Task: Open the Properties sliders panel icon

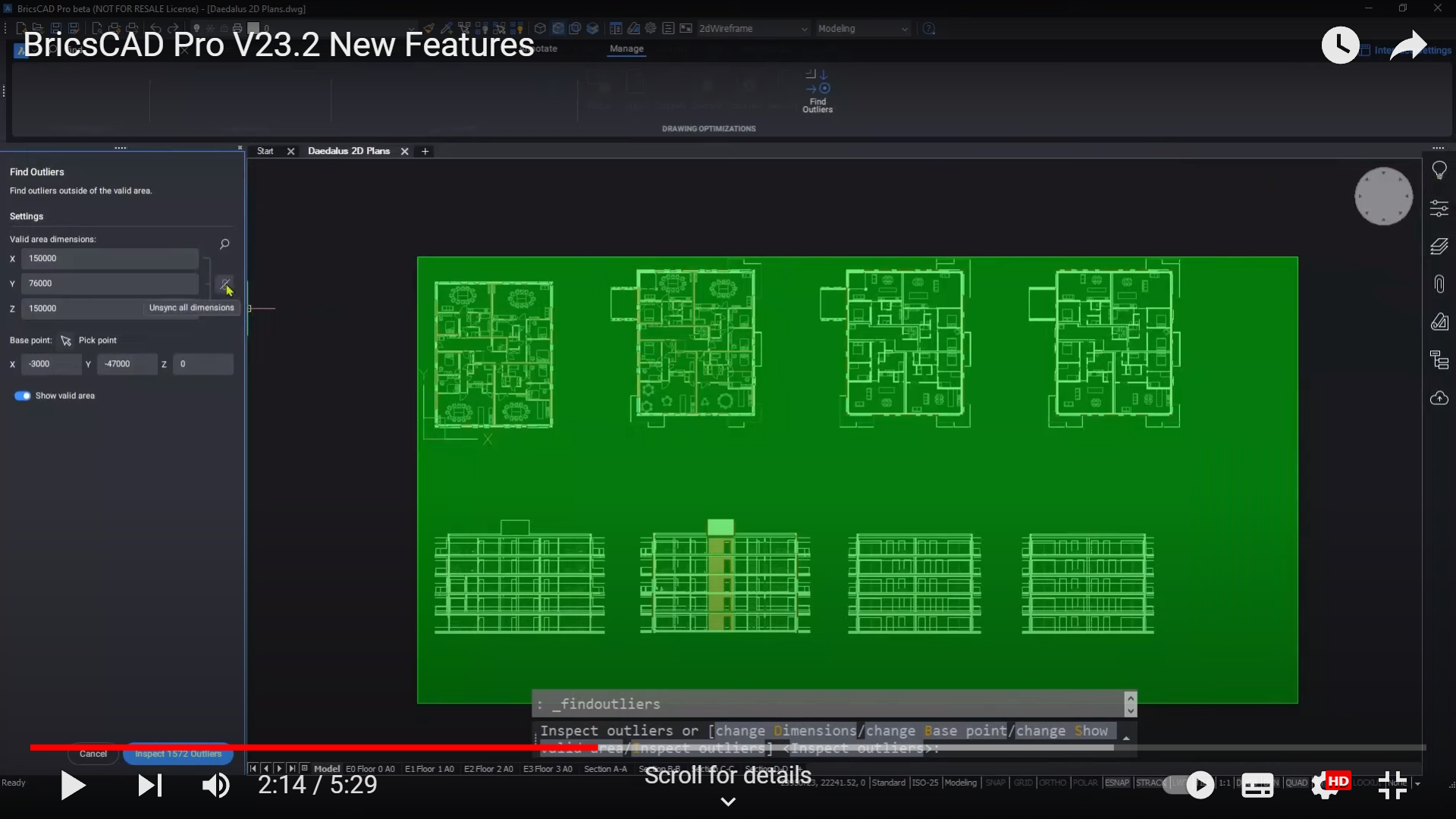Action: [x=1439, y=208]
